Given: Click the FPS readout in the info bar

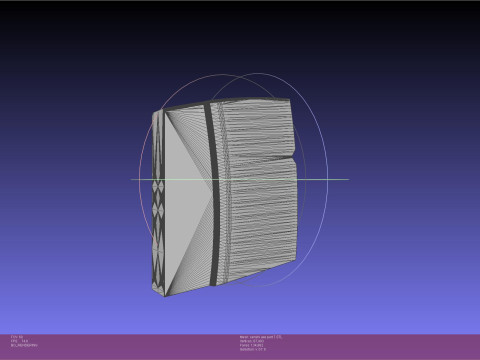Looking at the screenshot, I should (19, 341).
